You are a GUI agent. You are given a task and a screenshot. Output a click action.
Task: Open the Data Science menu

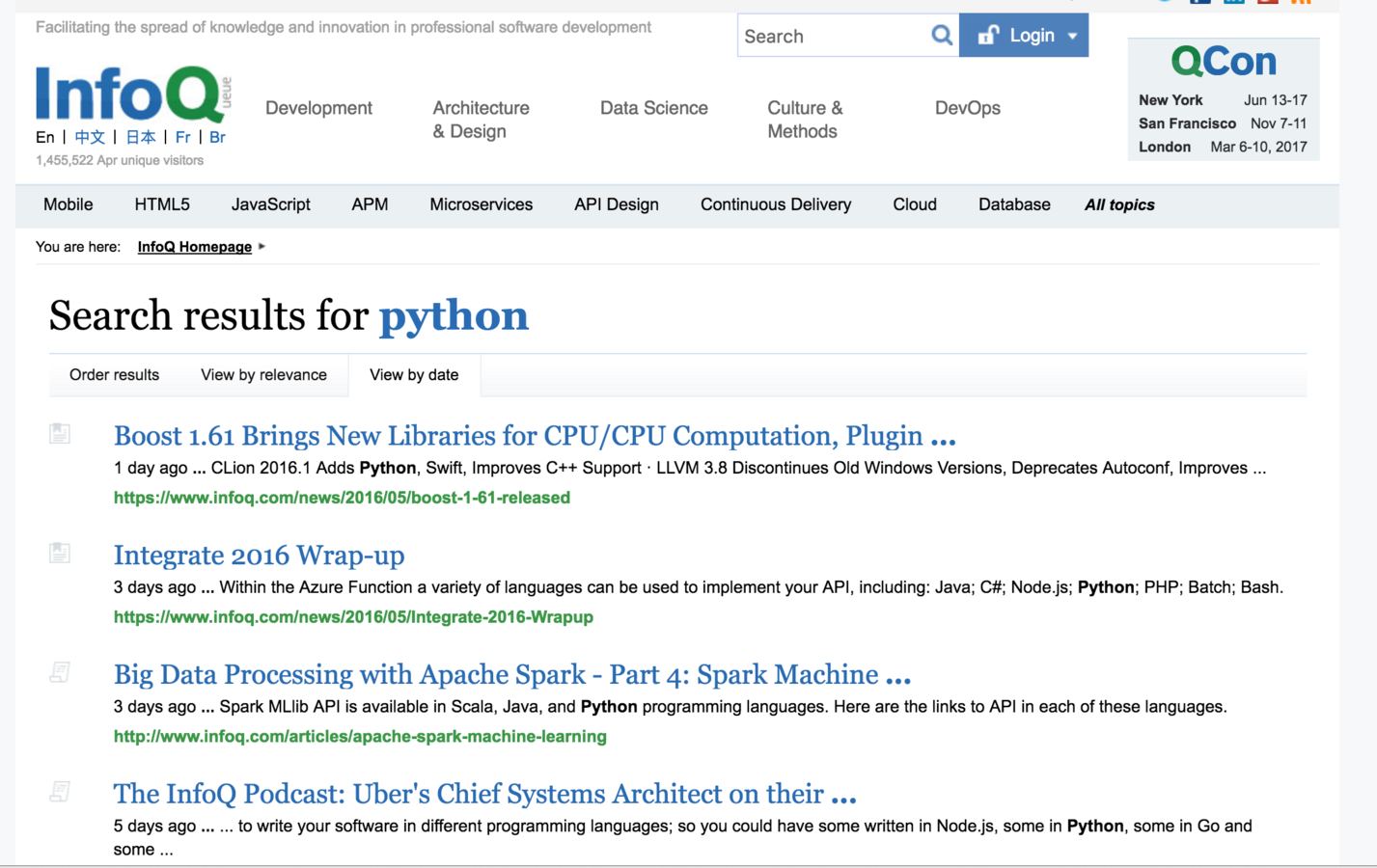pyautogui.click(x=654, y=108)
